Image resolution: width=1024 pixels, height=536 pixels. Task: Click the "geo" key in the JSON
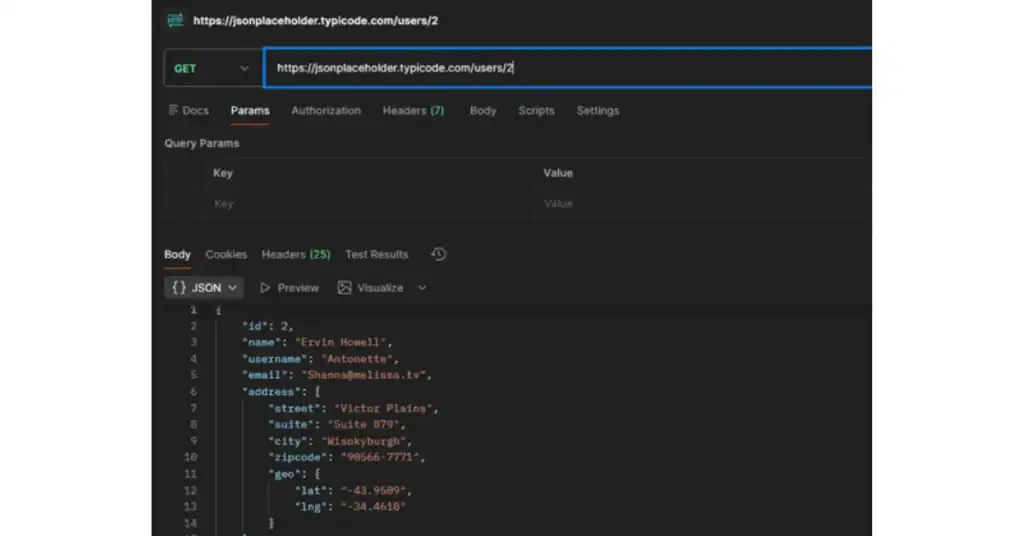tap(284, 474)
